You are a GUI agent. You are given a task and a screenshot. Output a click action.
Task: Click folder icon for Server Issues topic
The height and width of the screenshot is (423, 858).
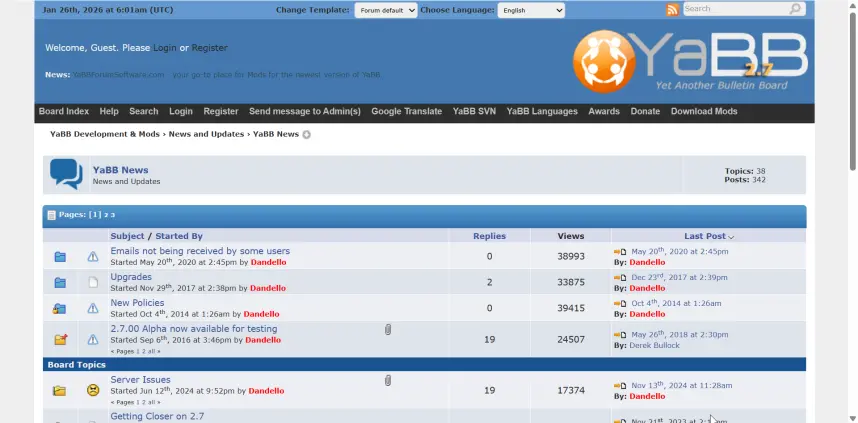pos(60,391)
